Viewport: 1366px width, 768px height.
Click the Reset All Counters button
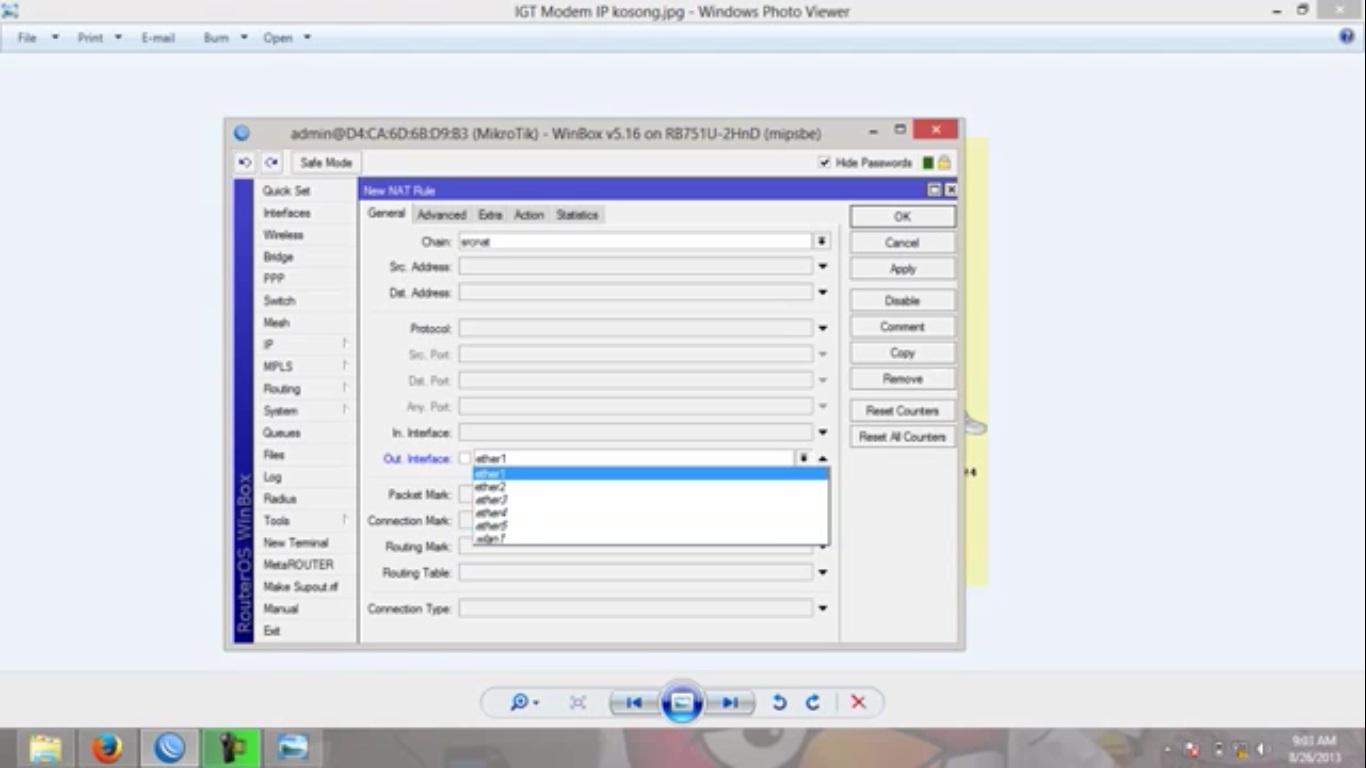coord(902,437)
